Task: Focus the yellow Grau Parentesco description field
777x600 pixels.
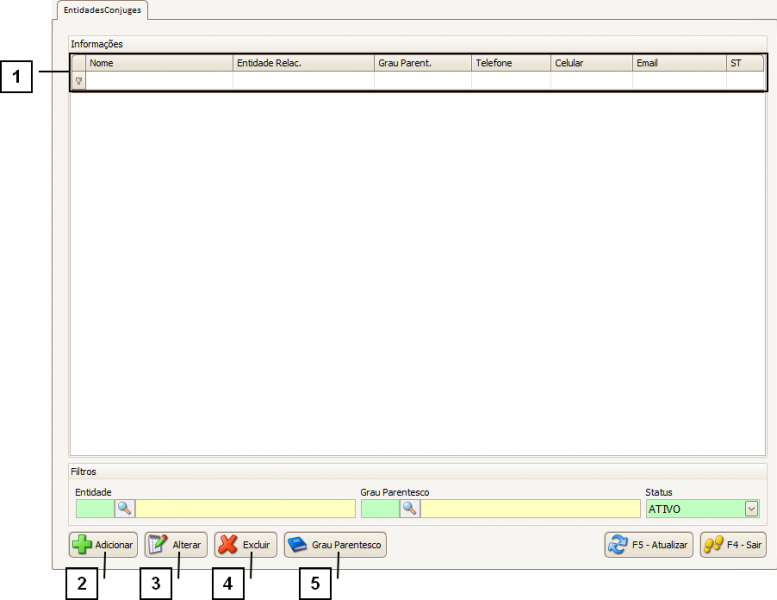Action: 530,509
